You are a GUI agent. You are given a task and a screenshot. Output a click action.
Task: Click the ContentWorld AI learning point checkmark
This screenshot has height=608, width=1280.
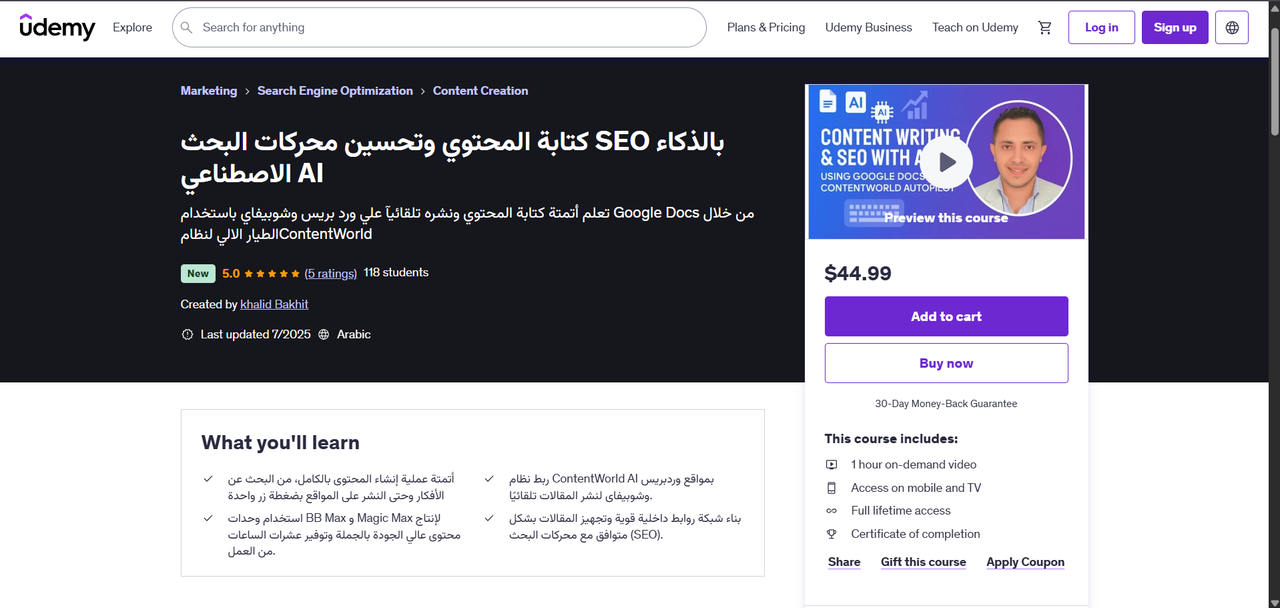[x=489, y=479]
